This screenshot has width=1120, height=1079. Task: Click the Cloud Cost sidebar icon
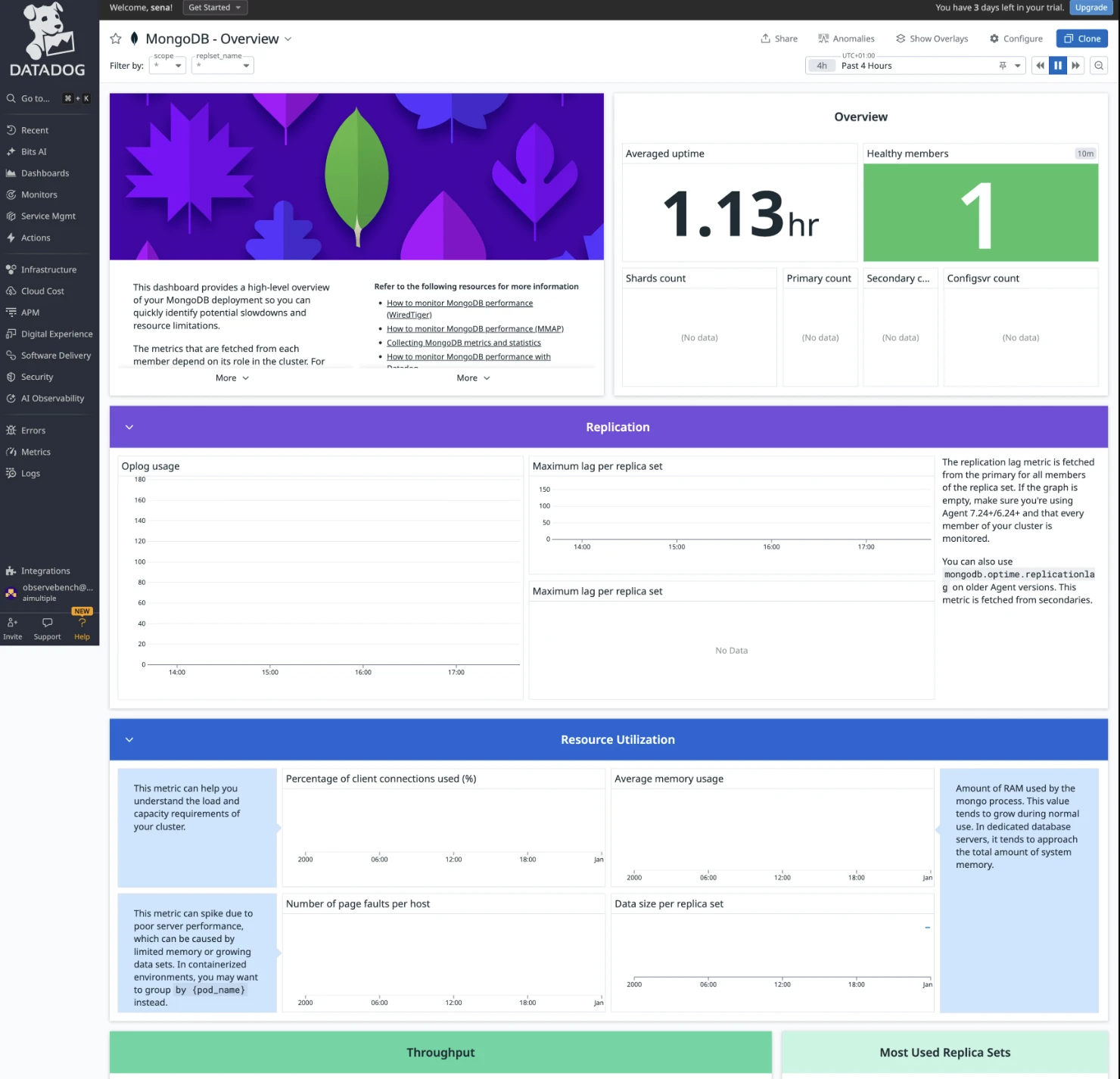click(11, 291)
